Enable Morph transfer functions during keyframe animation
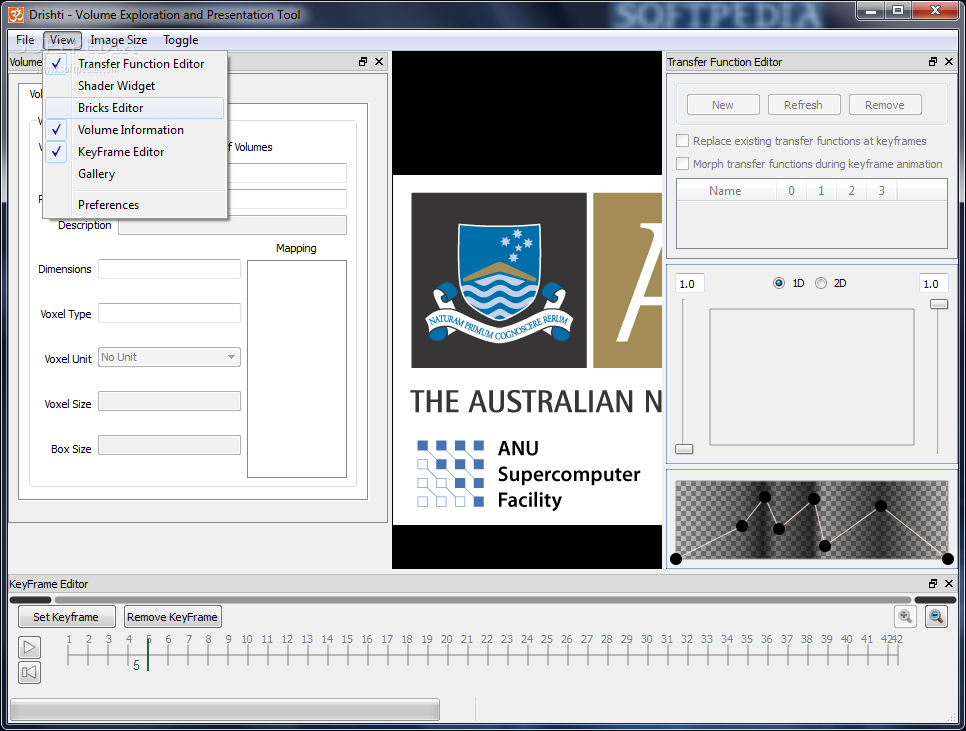 click(x=683, y=164)
